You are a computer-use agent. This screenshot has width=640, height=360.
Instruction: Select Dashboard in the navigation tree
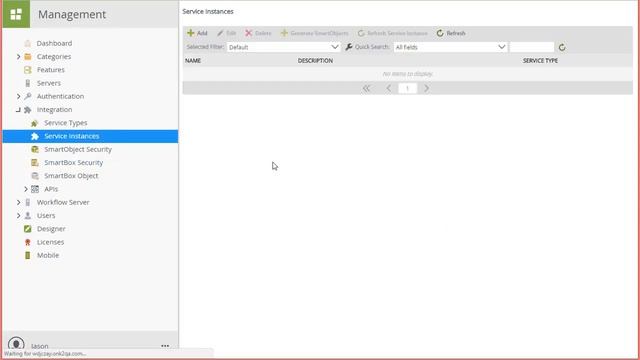coord(54,43)
